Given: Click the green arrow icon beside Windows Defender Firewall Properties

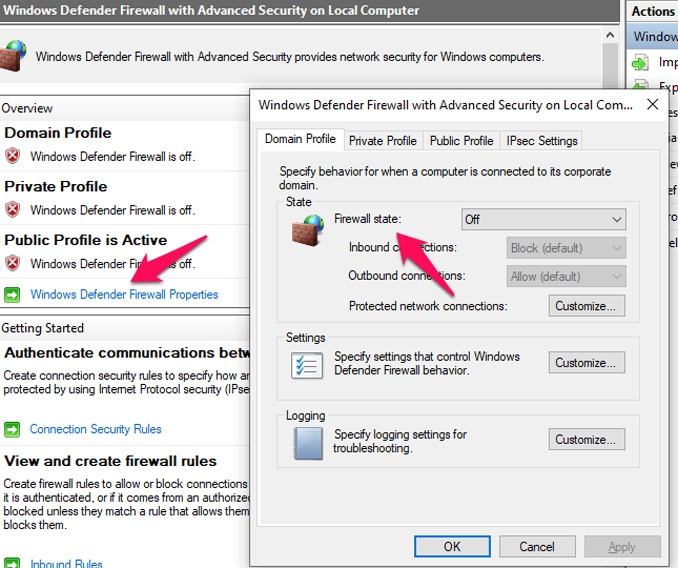Looking at the screenshot, I should [12, 295].
